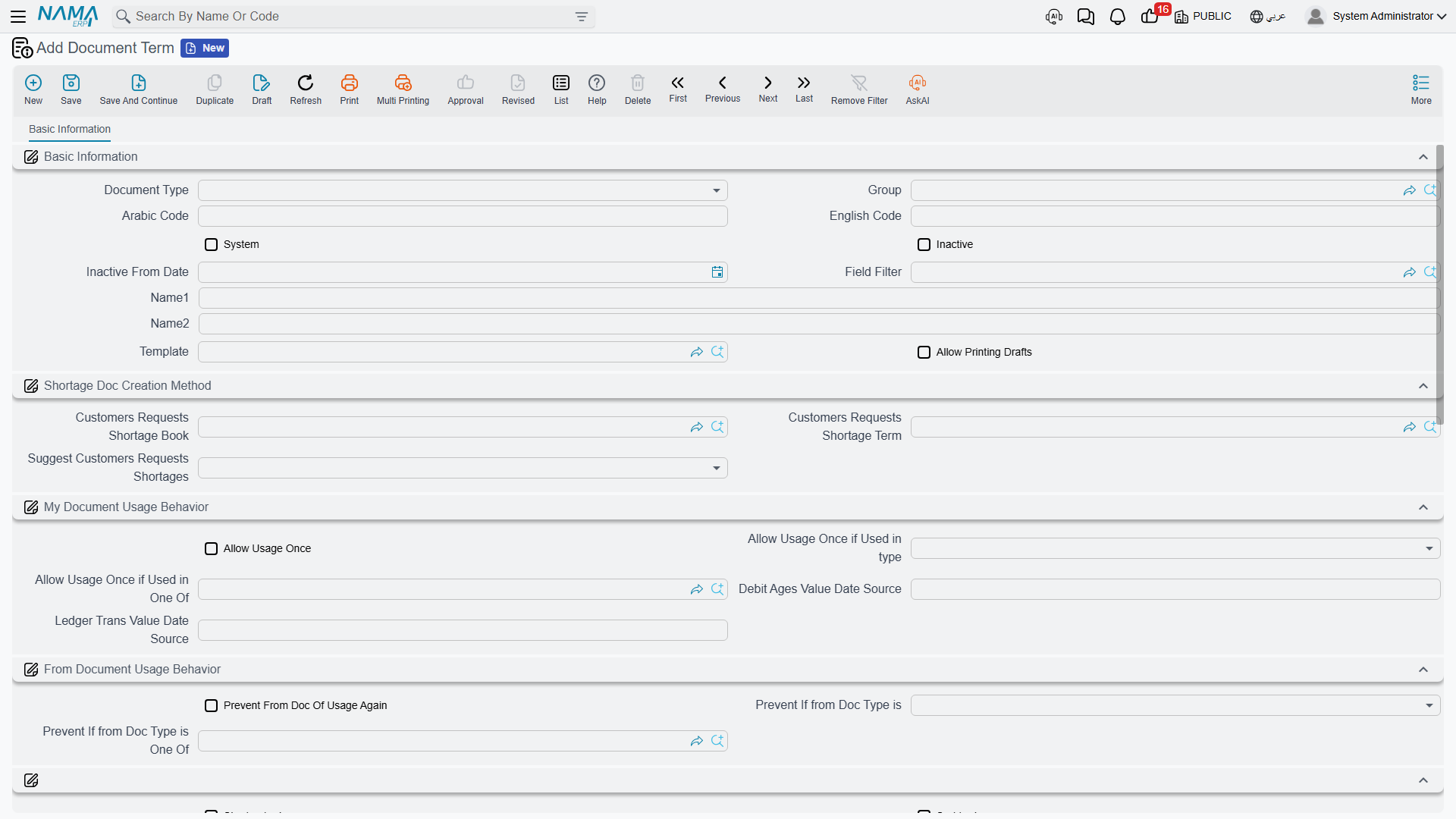Click open-link arrow in Prevent If from Doc Type is One Of
This screenshot has height=819, width=1456.
697,741
